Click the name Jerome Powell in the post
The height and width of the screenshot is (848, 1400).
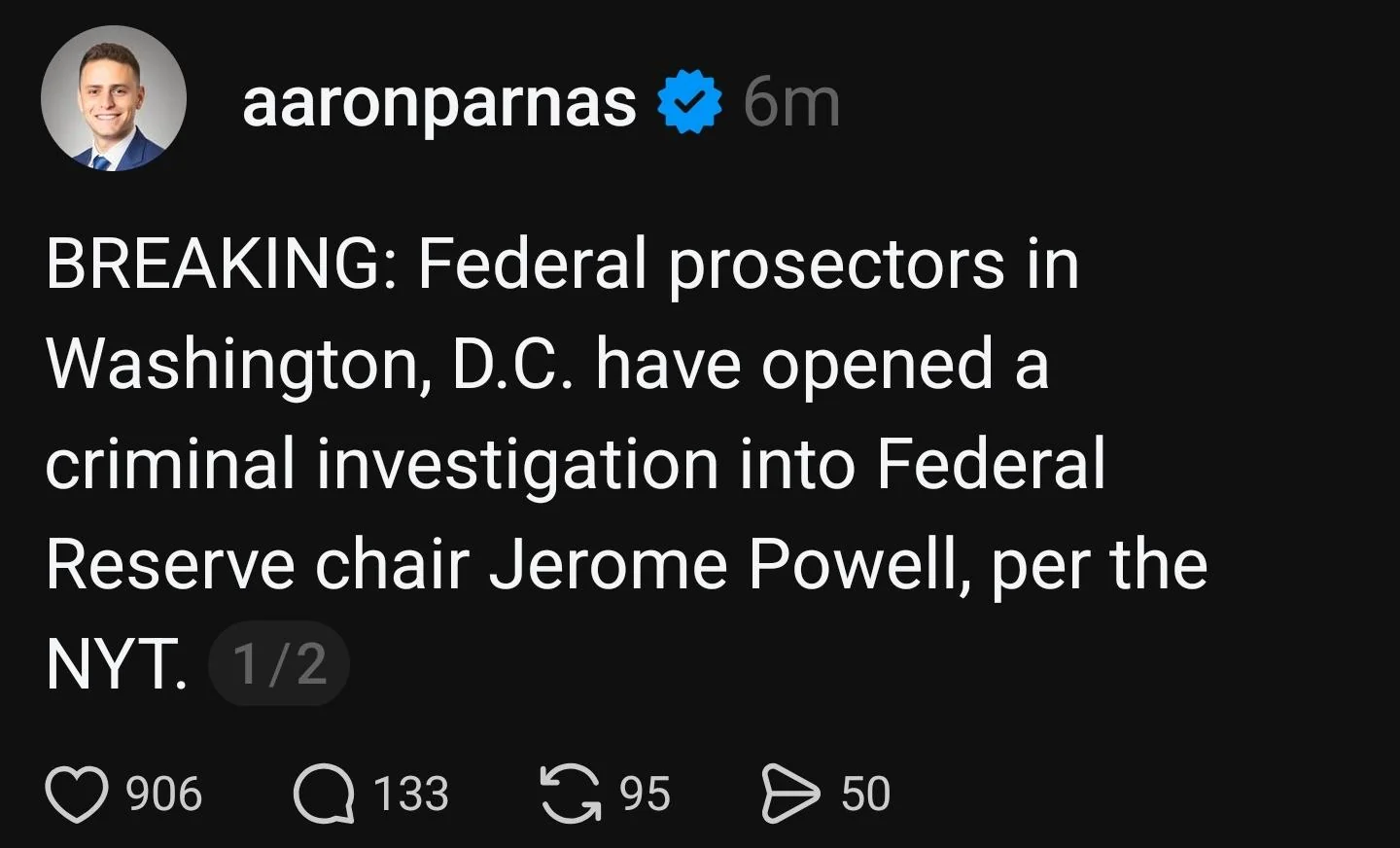pos(724,564)
